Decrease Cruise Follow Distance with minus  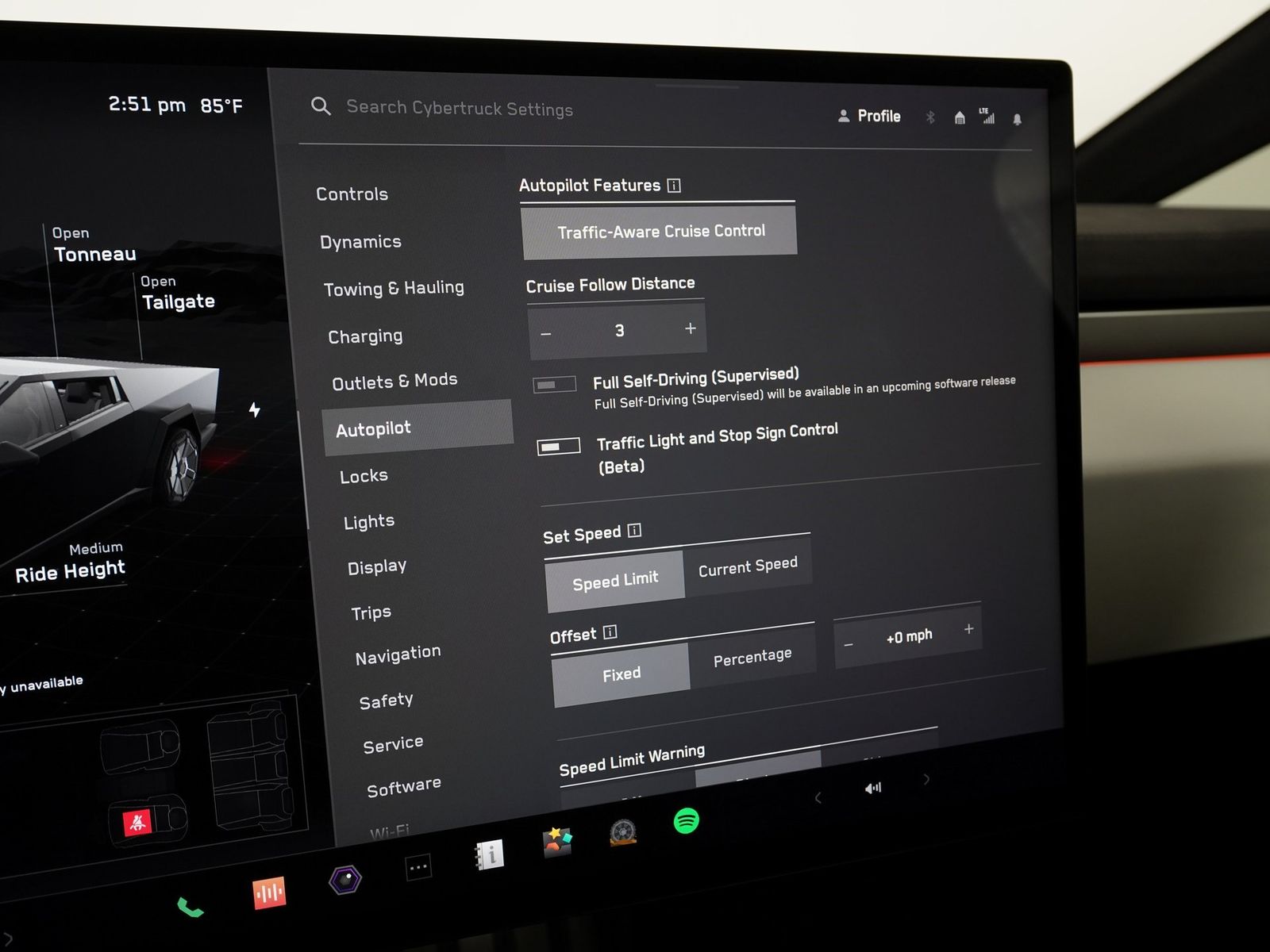pyautogui.click(x=546, y=334)
